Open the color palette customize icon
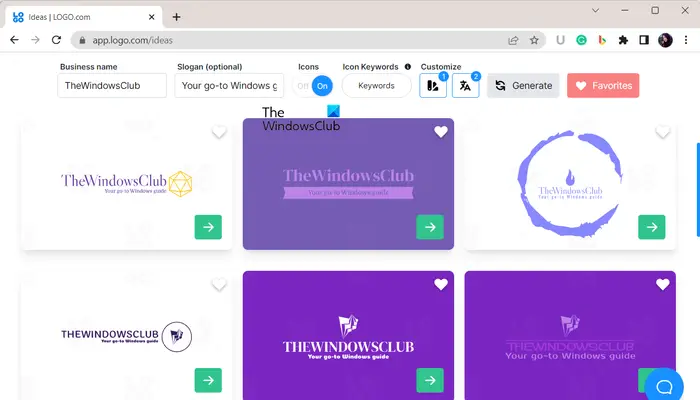 tap(433, 85)
